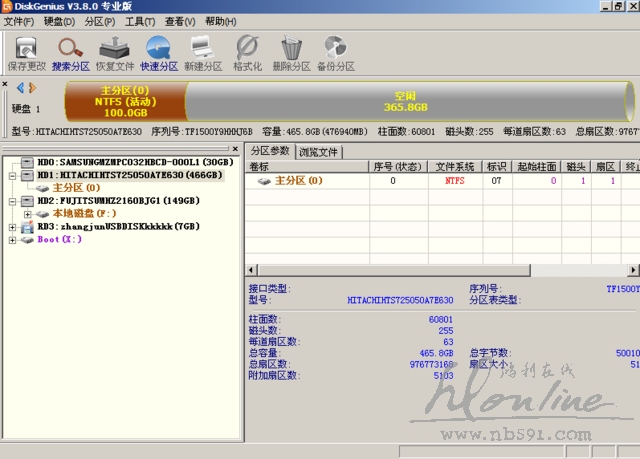This screenshot has width=640, height=459.
Task: Click the 删除分区 (Delete Partition) trash icon
Action: point(291,52)
